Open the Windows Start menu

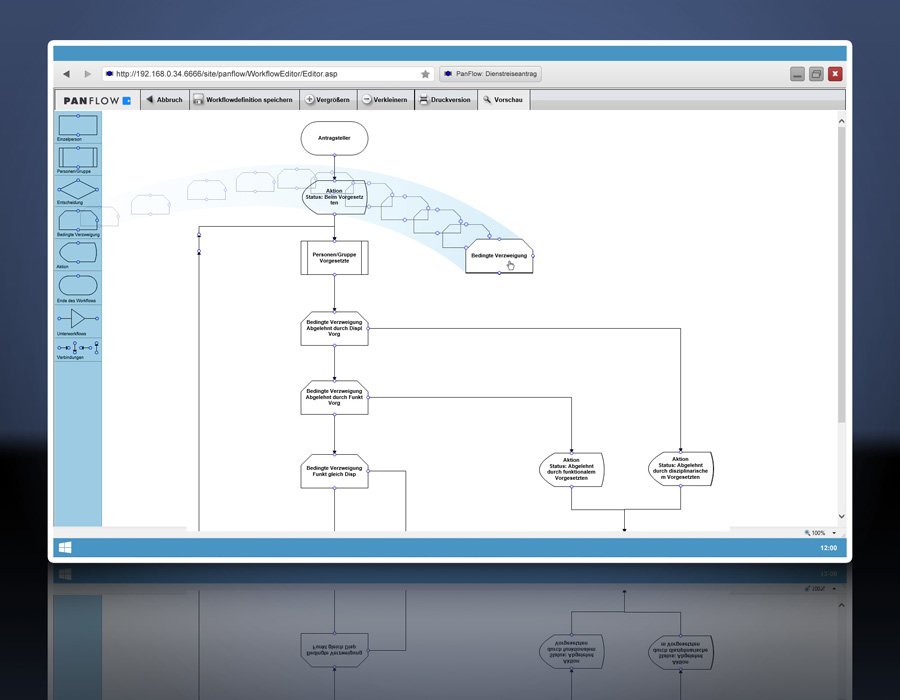[65, 547]
